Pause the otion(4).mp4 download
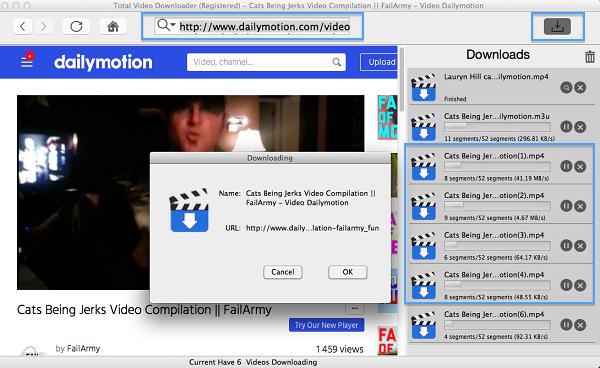This screenshot has height=368, width=600. click(566, 285)
